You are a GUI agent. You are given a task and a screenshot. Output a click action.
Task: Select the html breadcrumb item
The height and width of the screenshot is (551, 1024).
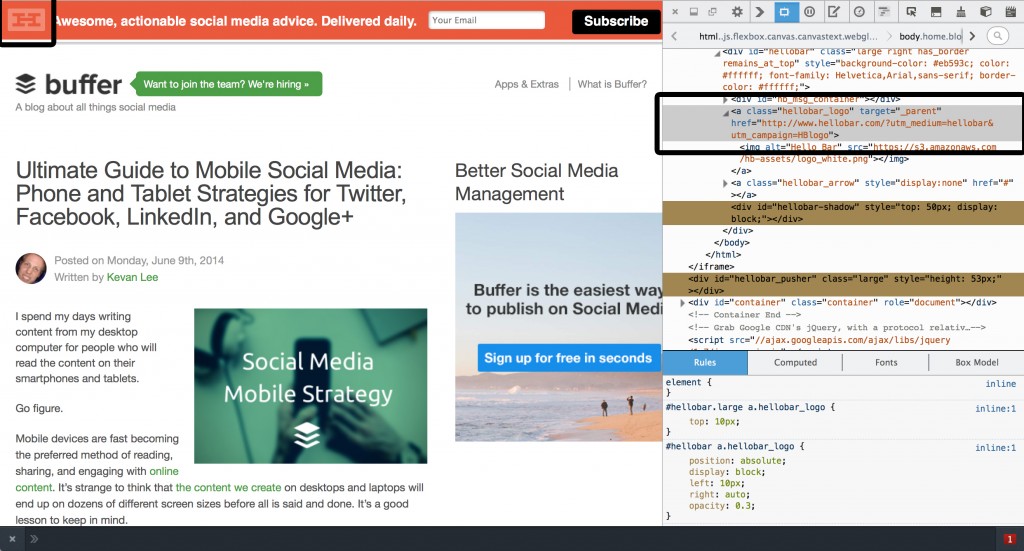pos(788,37)
